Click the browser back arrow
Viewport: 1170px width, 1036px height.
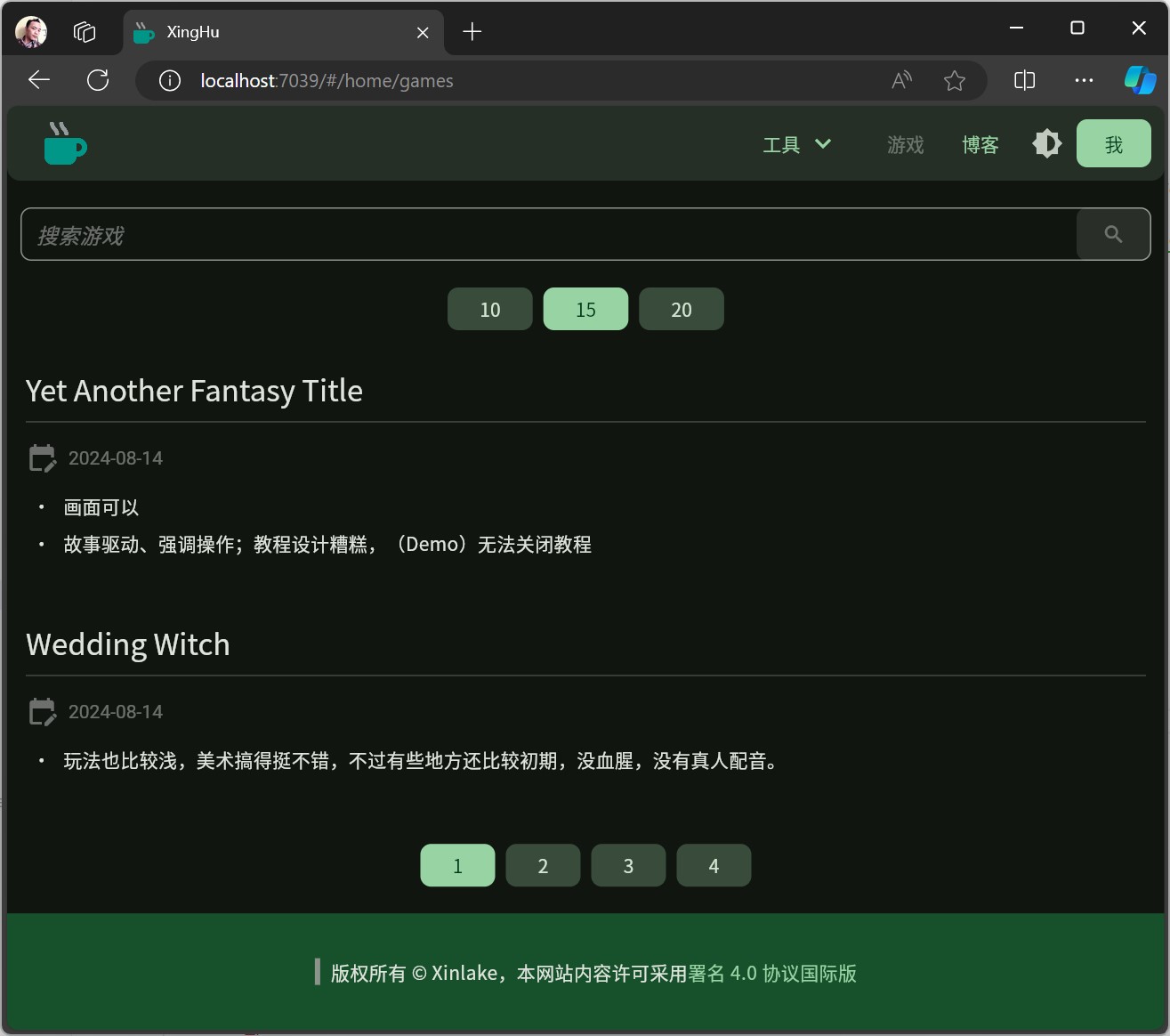pyautogui.click(x=39, y=80)
